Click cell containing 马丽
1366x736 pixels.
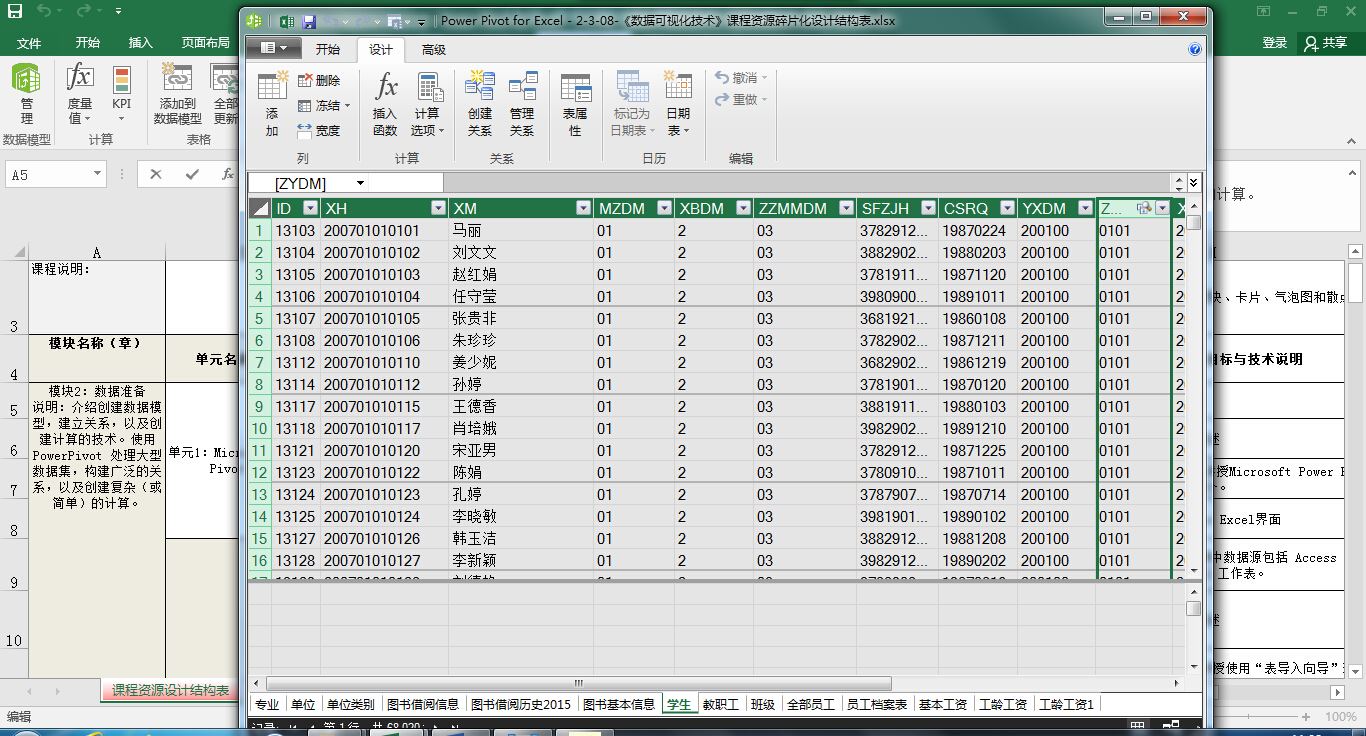tap(520, 230)
